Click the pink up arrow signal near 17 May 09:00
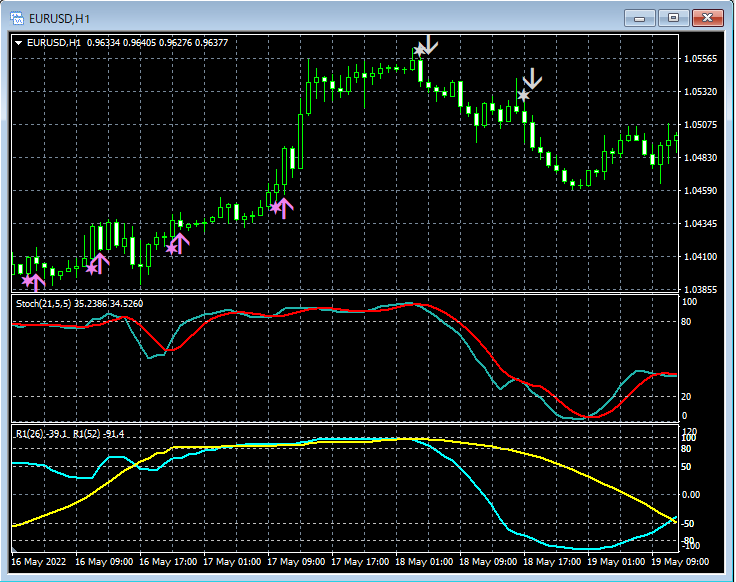The height and width of the screenshot is (582, 736). (284, 208)
